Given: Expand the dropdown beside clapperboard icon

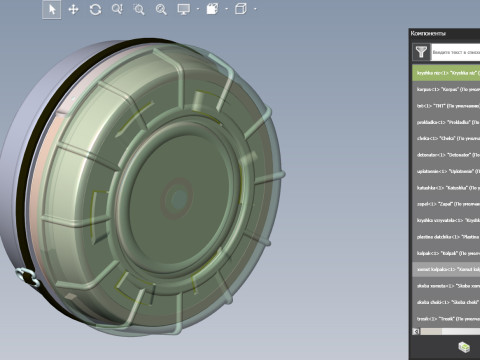Looking at the screenshot, I should coord(227,9).
